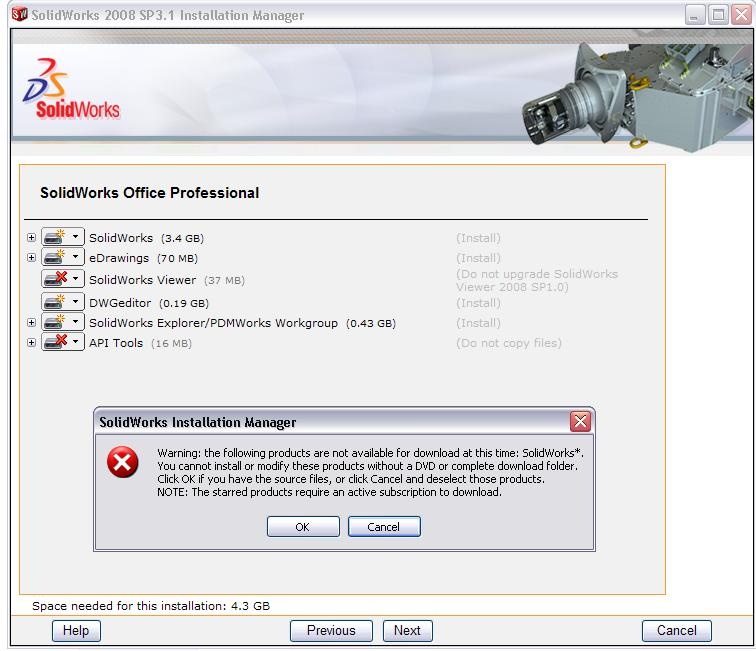This screenshot has width=756, height=651.
Task: Click the red X drive icon beside API Tools
Action: 54,342
